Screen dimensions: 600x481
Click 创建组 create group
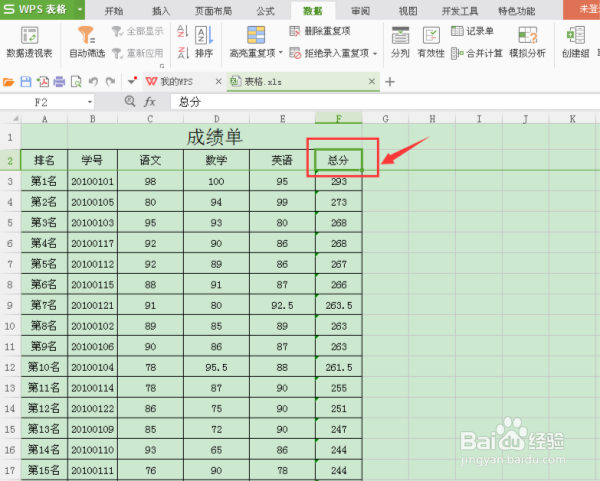[x=576, y=42]
